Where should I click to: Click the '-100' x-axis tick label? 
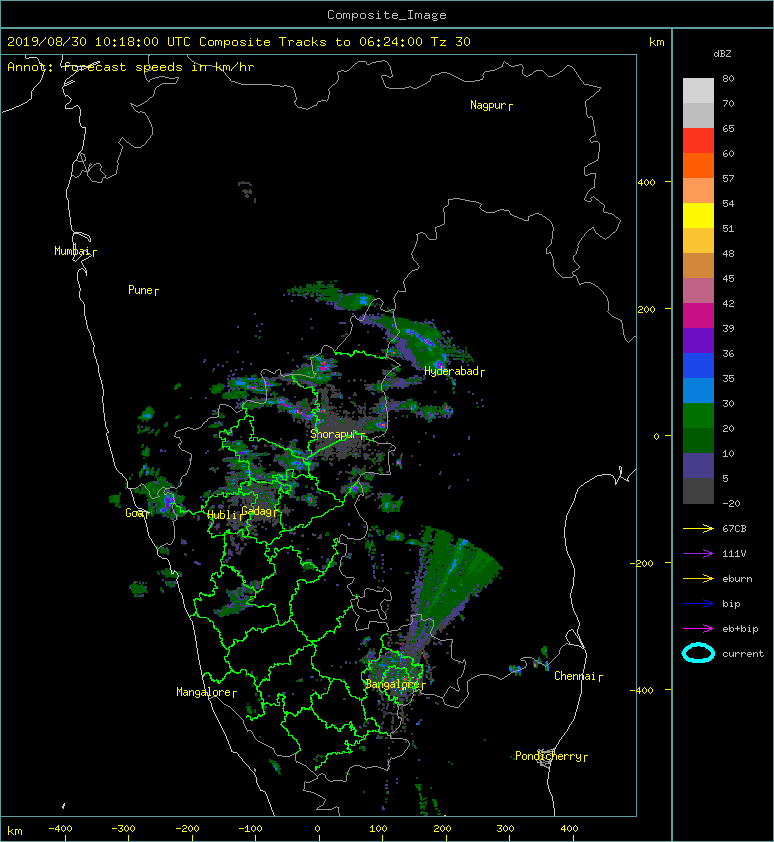pos(250,829)
